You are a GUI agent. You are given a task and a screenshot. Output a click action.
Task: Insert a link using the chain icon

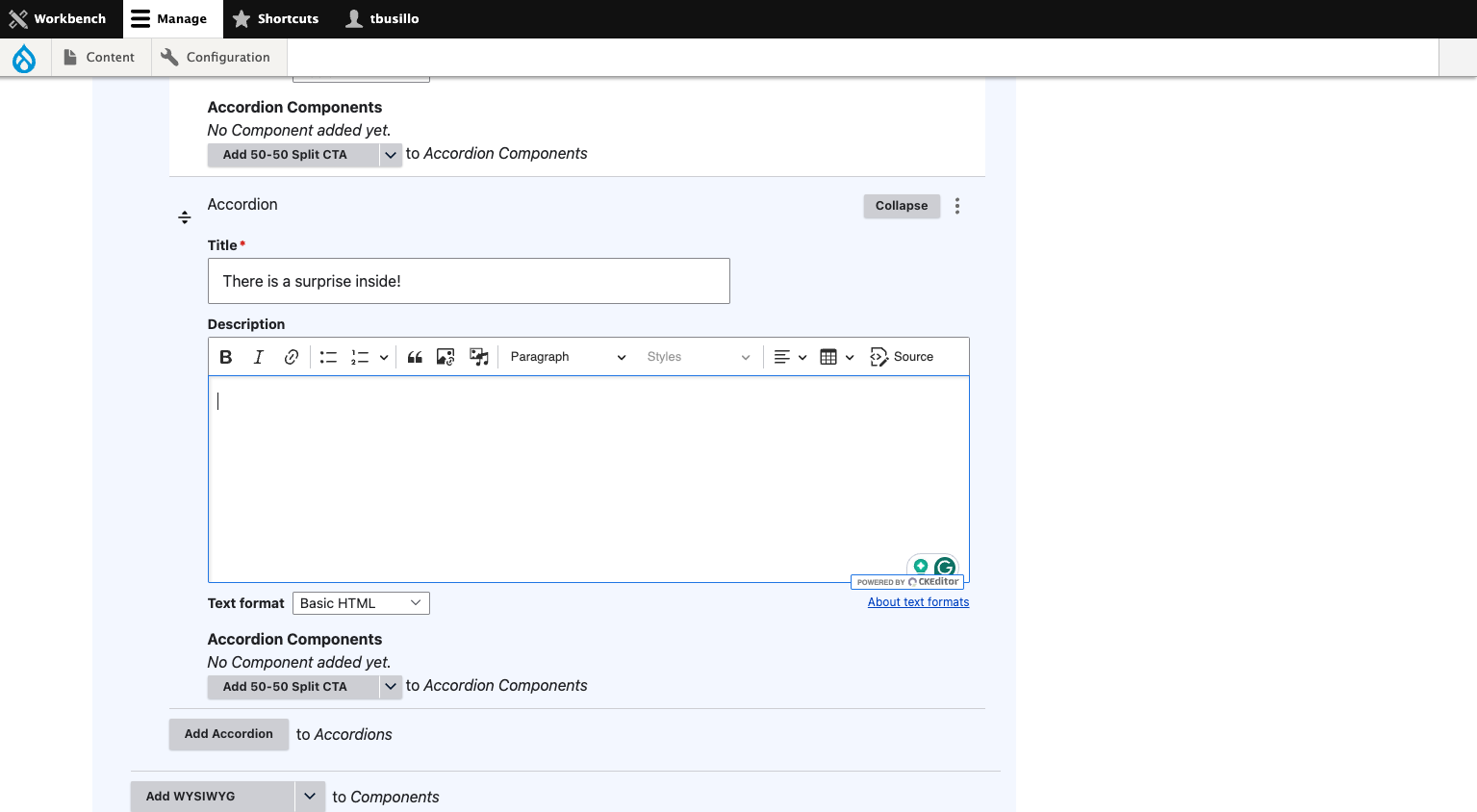click(291, 357)
